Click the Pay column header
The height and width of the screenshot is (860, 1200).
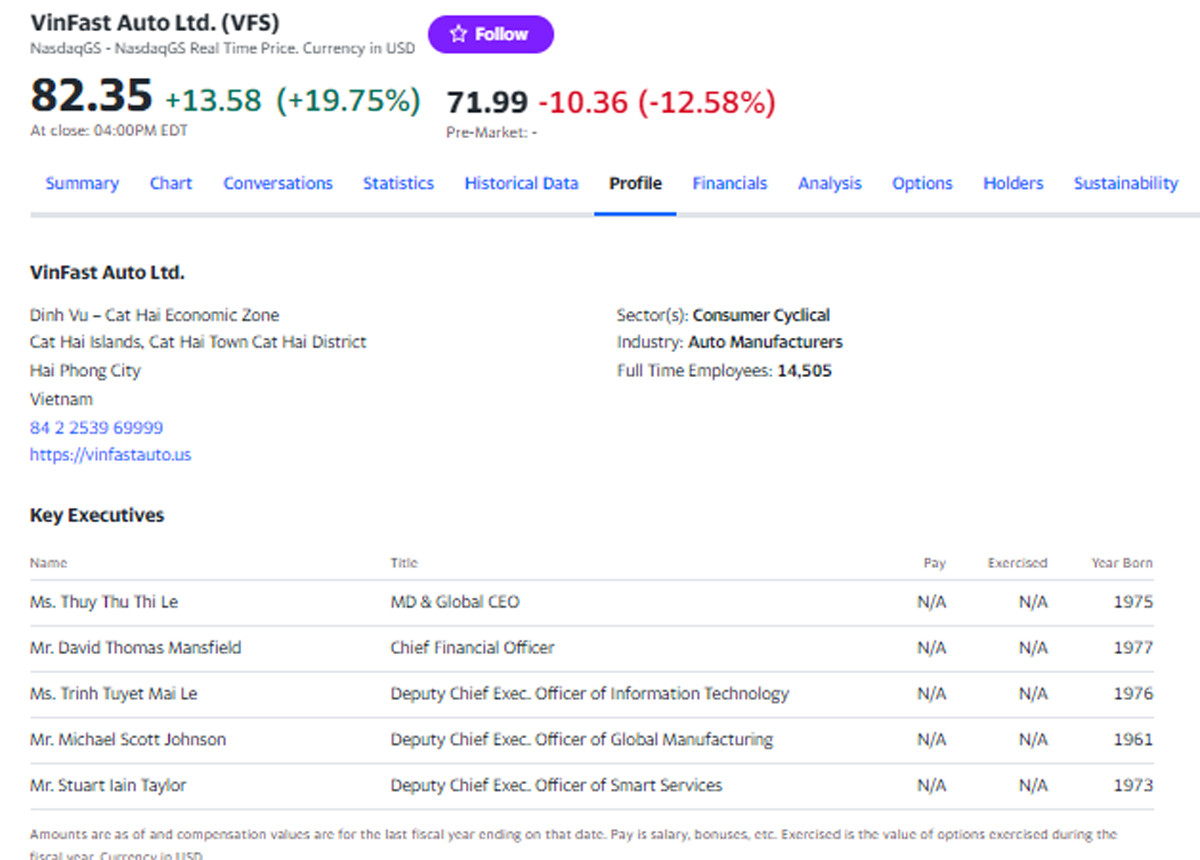pos(934,563)
